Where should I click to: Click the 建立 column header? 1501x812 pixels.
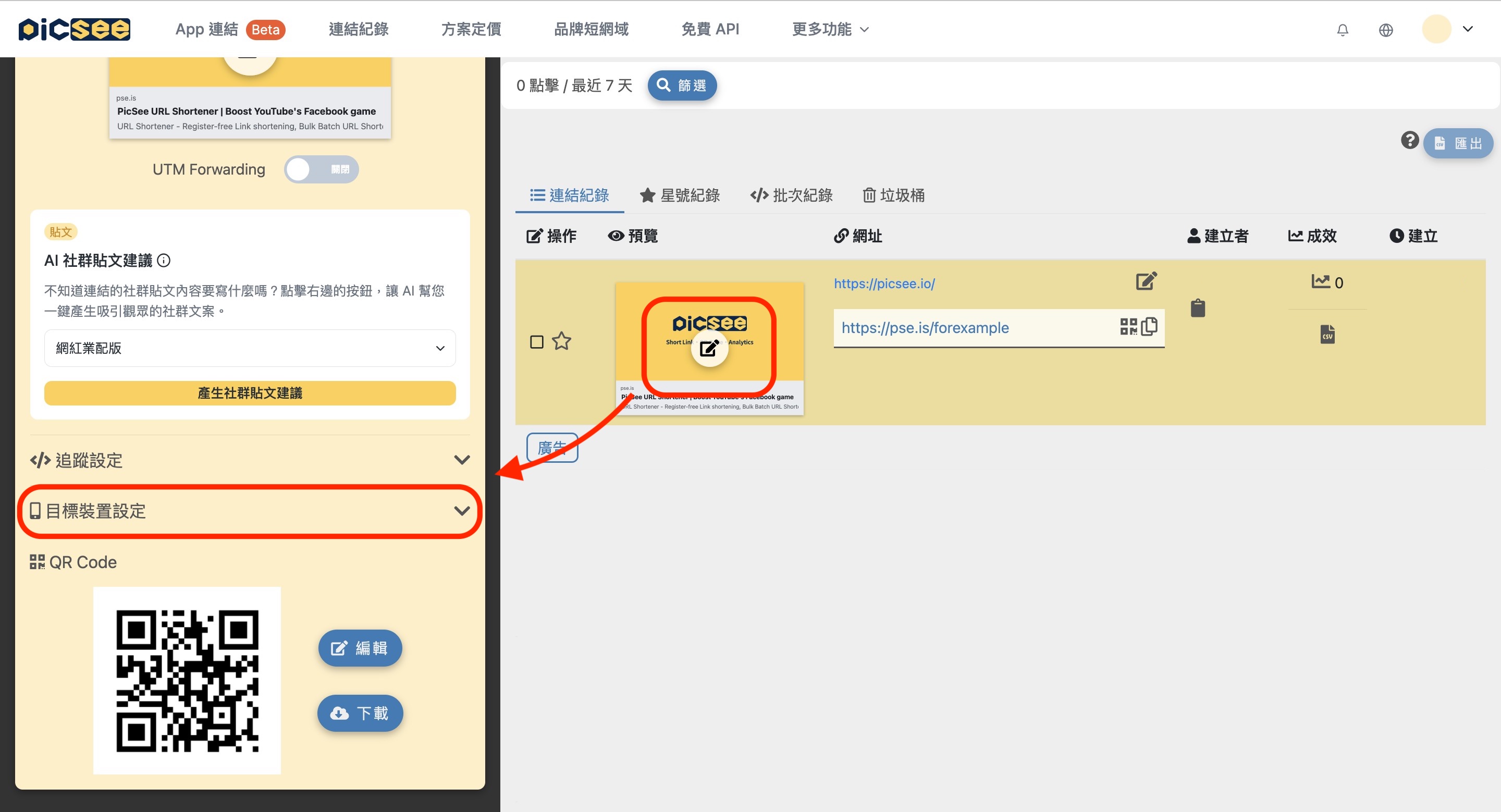(x=1413, y=237)
